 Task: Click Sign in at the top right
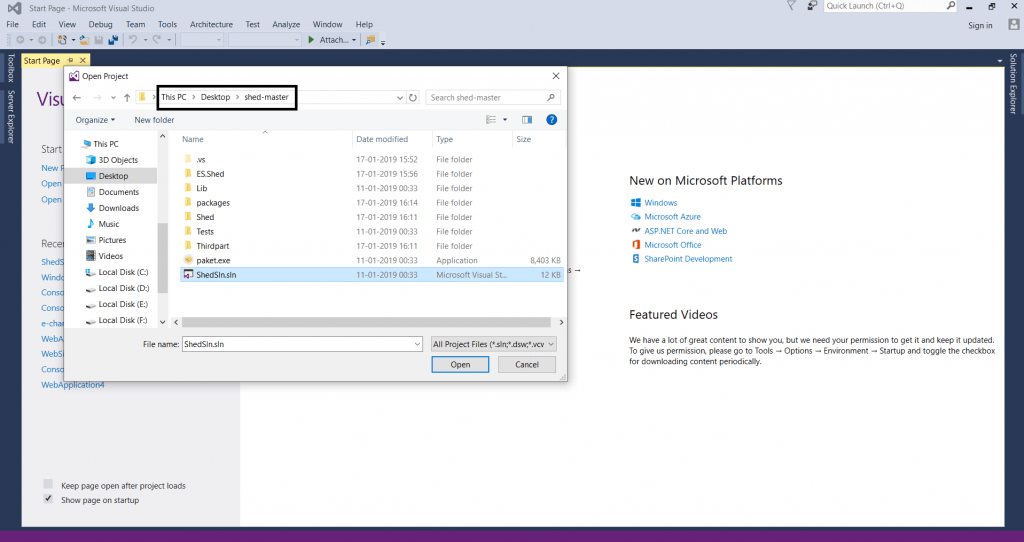[x=980, y=25]
